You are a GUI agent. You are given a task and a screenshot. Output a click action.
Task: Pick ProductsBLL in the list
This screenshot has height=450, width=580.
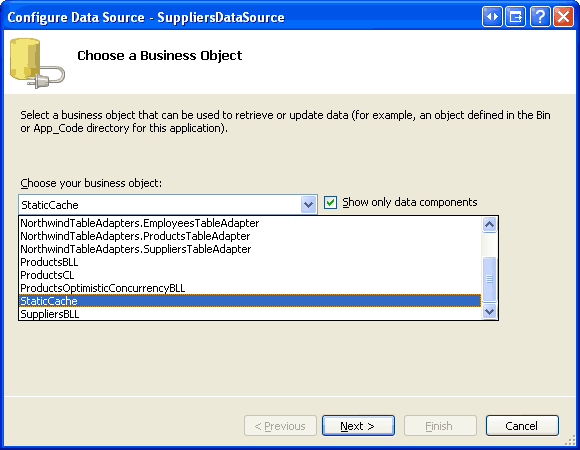250,262
